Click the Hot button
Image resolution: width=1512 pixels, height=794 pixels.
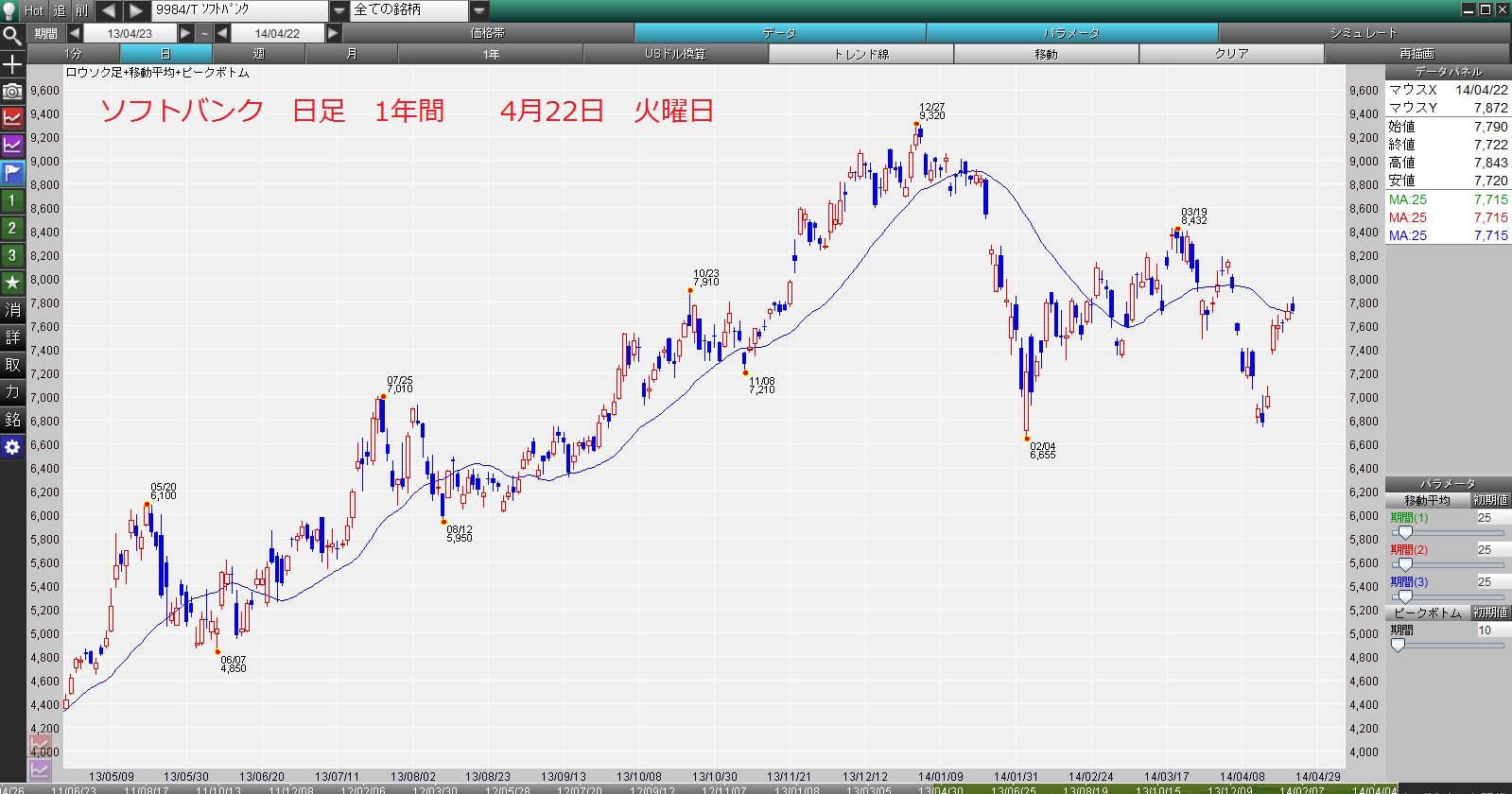pyautogui.click(x=34, y=10)
